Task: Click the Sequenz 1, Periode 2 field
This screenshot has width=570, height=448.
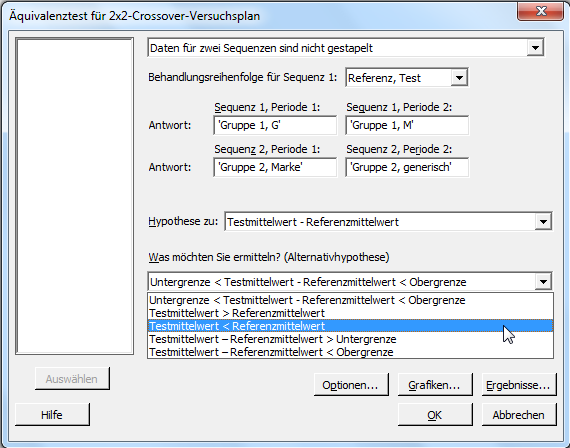Action: coord(407,125)
